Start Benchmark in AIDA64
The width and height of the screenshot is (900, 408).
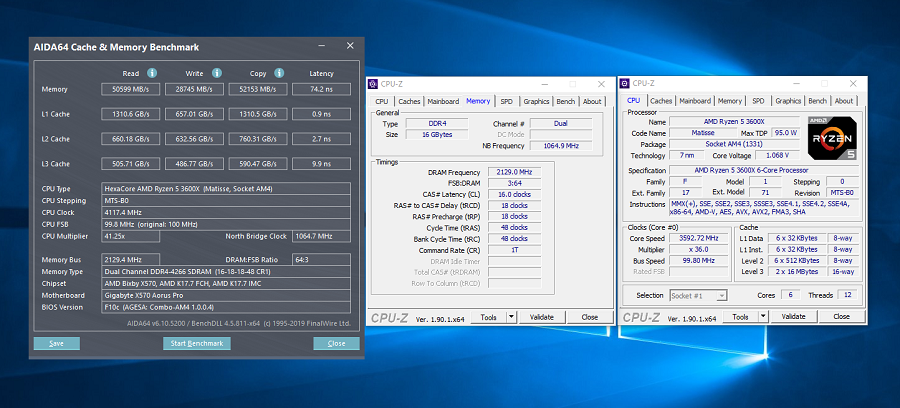(197, 343)
